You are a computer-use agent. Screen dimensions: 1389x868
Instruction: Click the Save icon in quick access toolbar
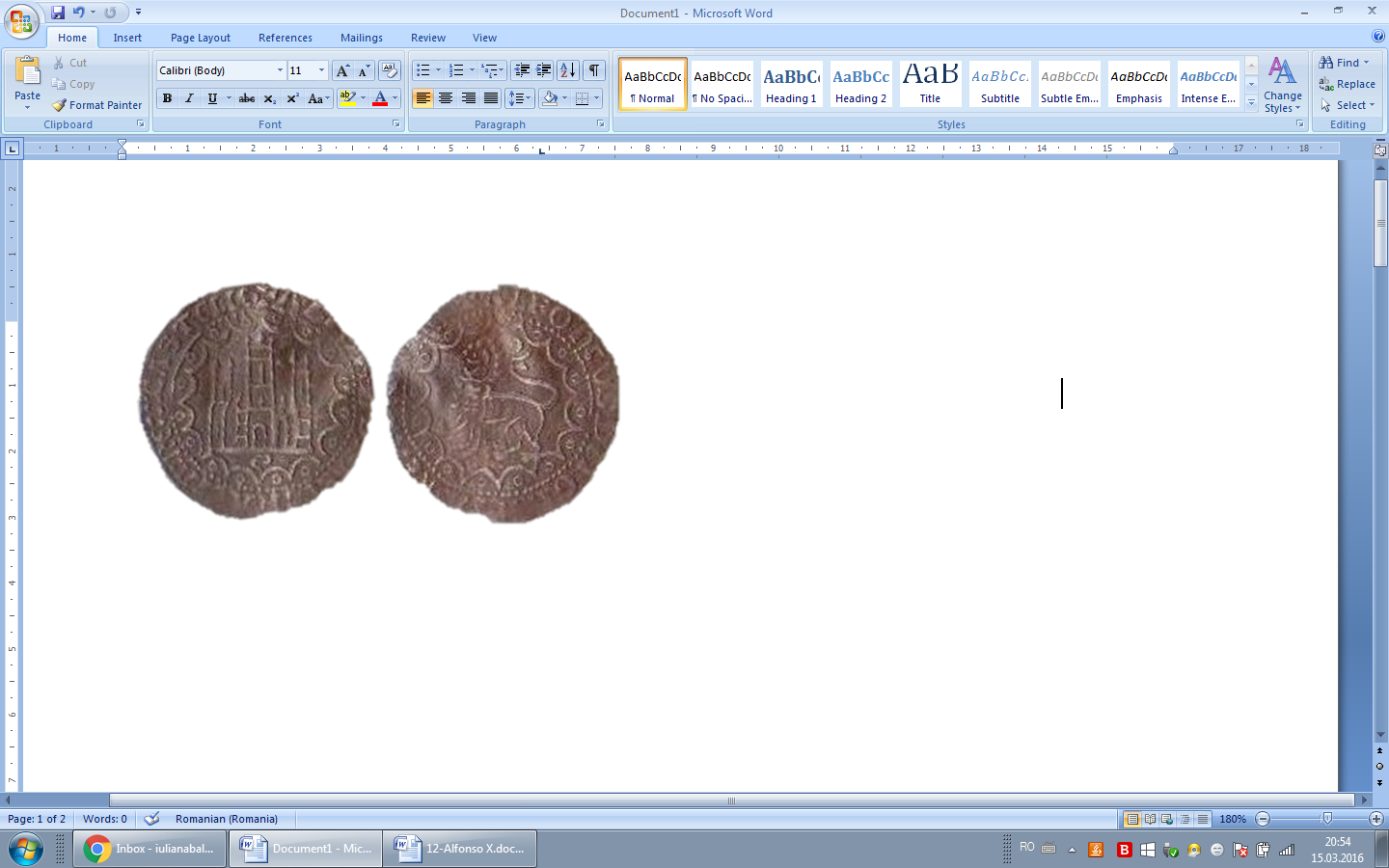point(58,13)
